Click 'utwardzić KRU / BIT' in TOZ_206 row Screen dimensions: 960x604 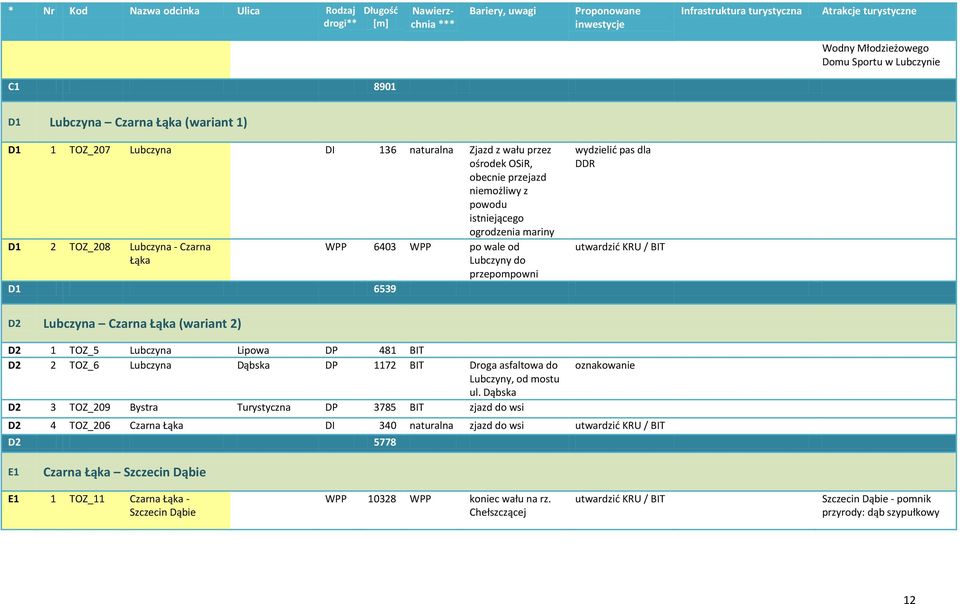(620, 426)
